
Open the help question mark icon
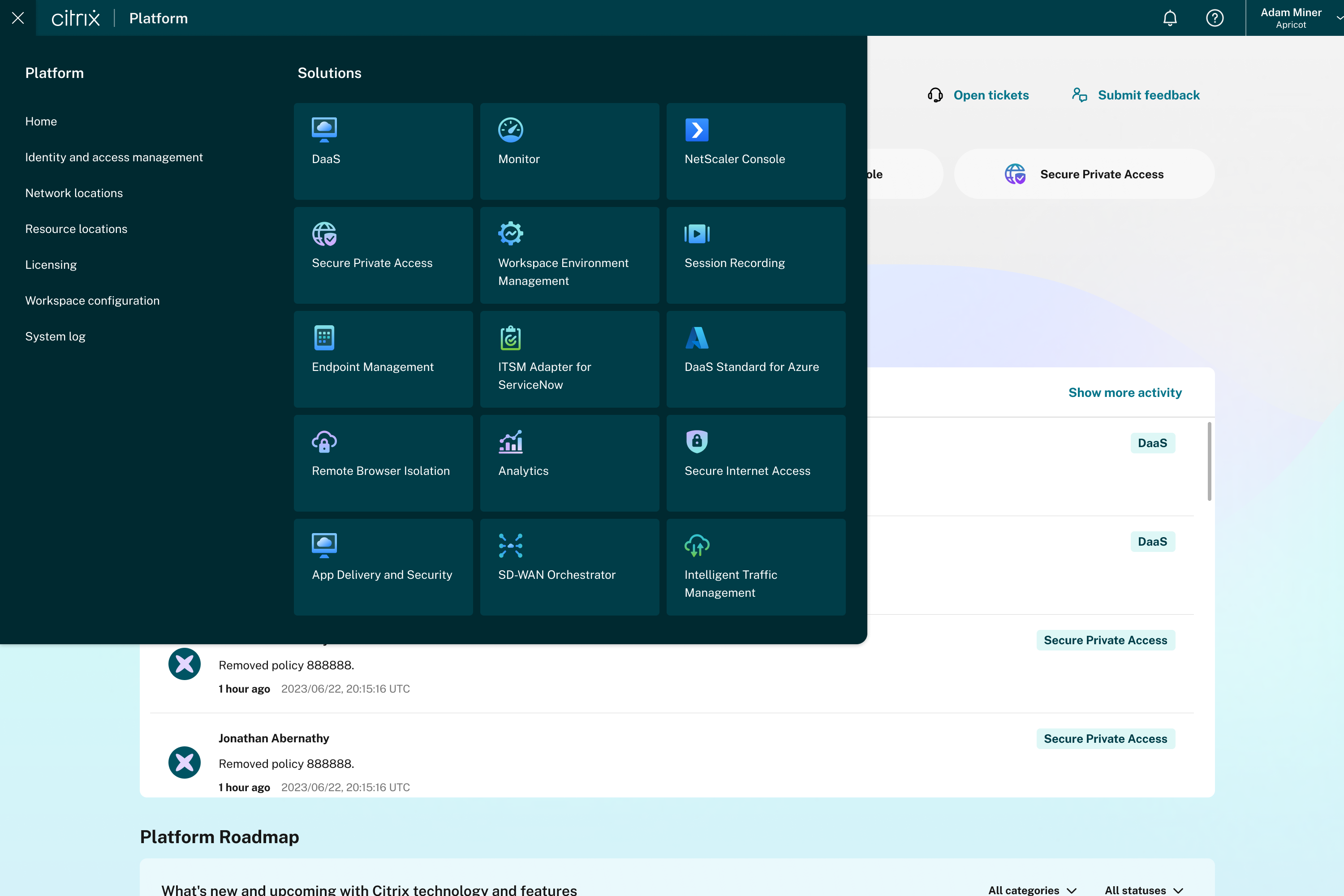click(x=1214, y=18)
